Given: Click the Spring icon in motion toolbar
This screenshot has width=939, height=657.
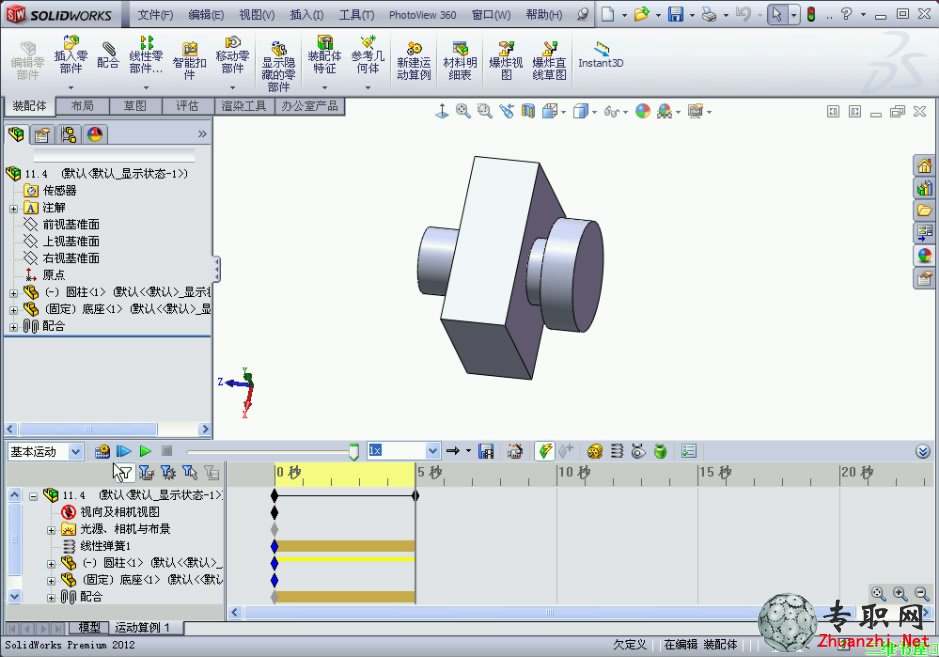Looking at the screenshot, I should (617, 451).
